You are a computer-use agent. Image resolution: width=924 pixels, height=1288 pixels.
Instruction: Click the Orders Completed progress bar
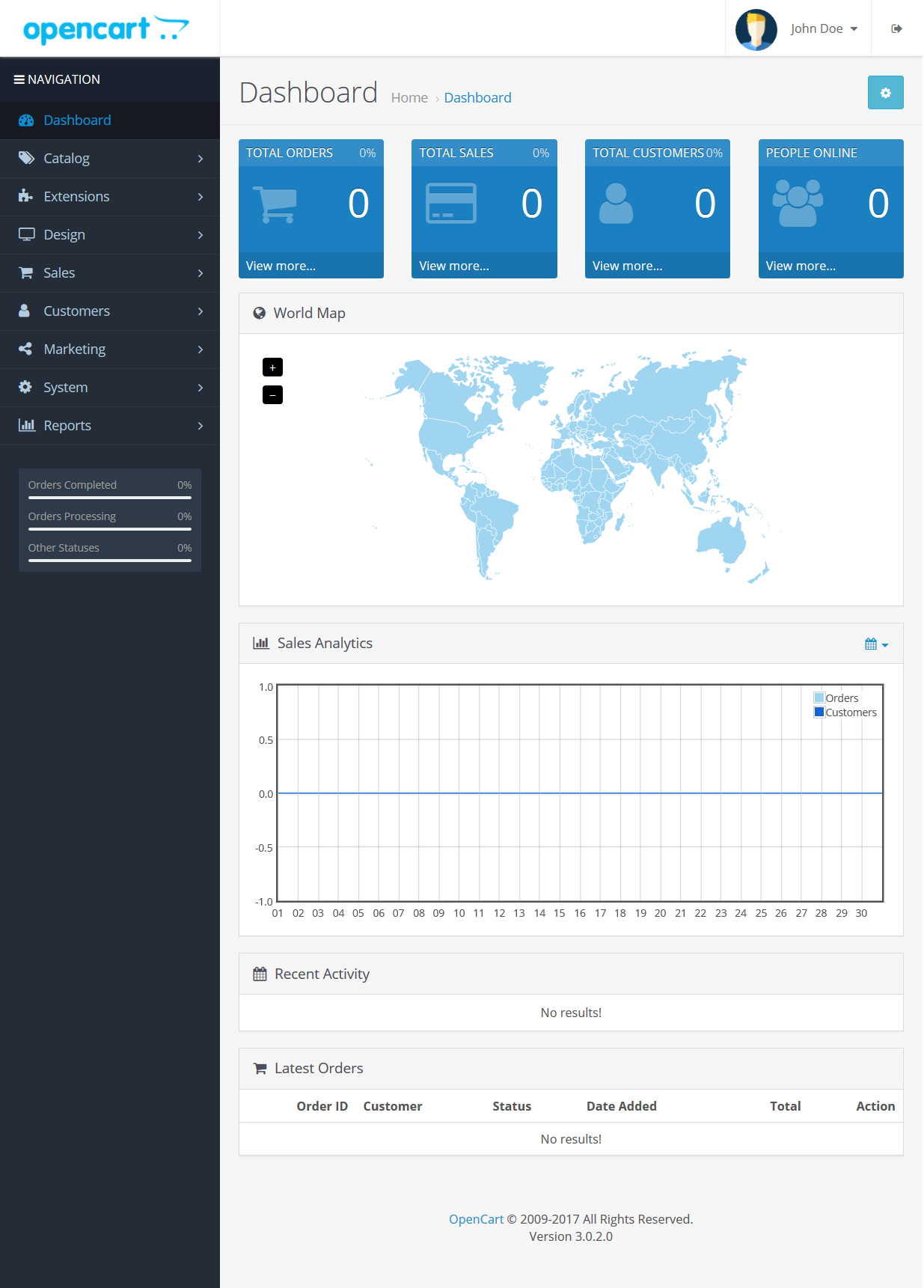point(109,497)
